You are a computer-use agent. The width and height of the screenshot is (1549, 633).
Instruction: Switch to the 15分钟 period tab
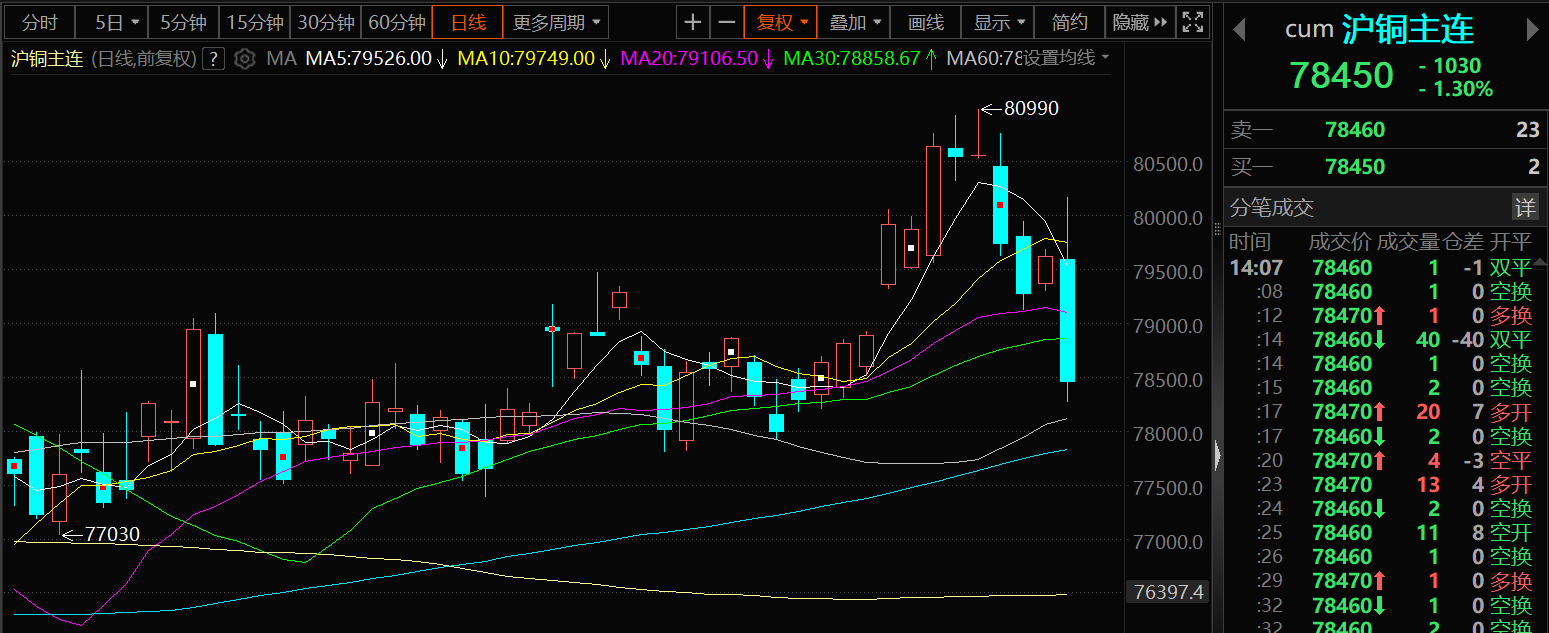coord(254,22)
